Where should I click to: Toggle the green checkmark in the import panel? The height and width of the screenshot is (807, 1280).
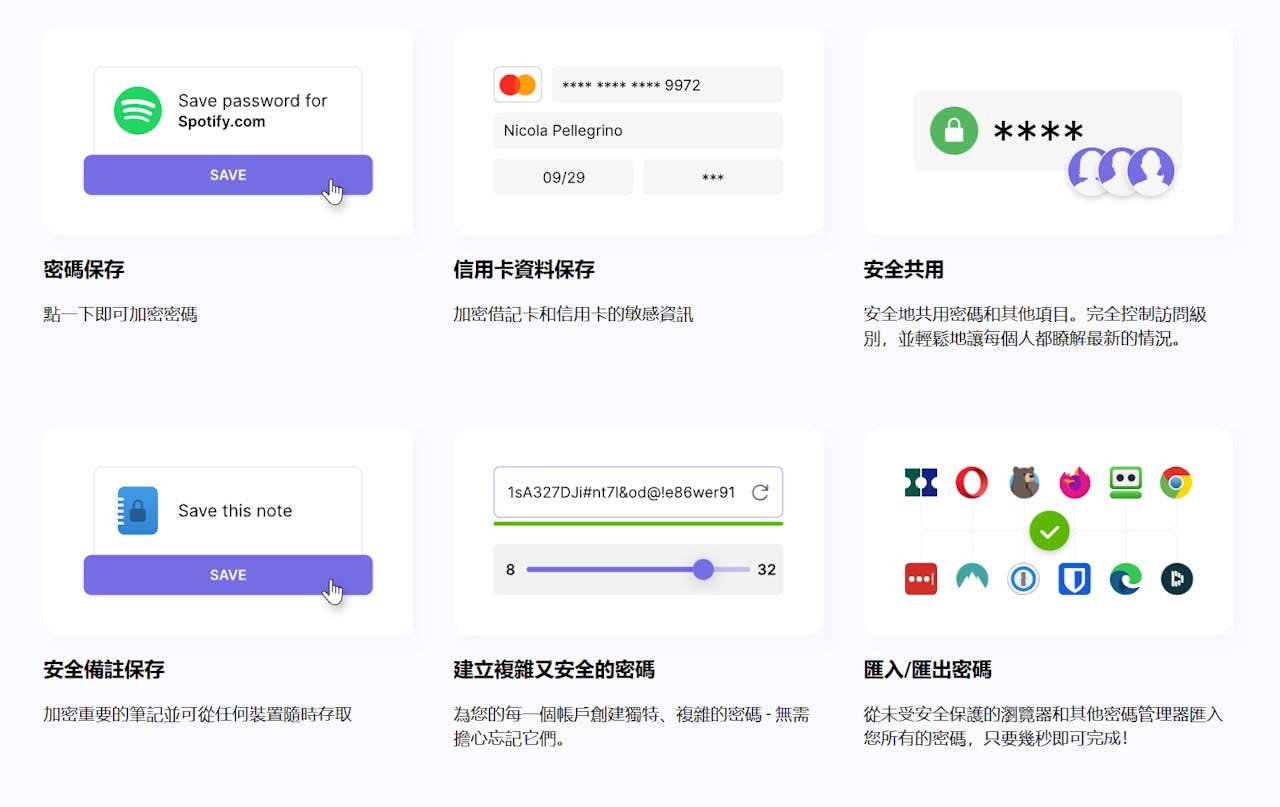(1049, 531)
